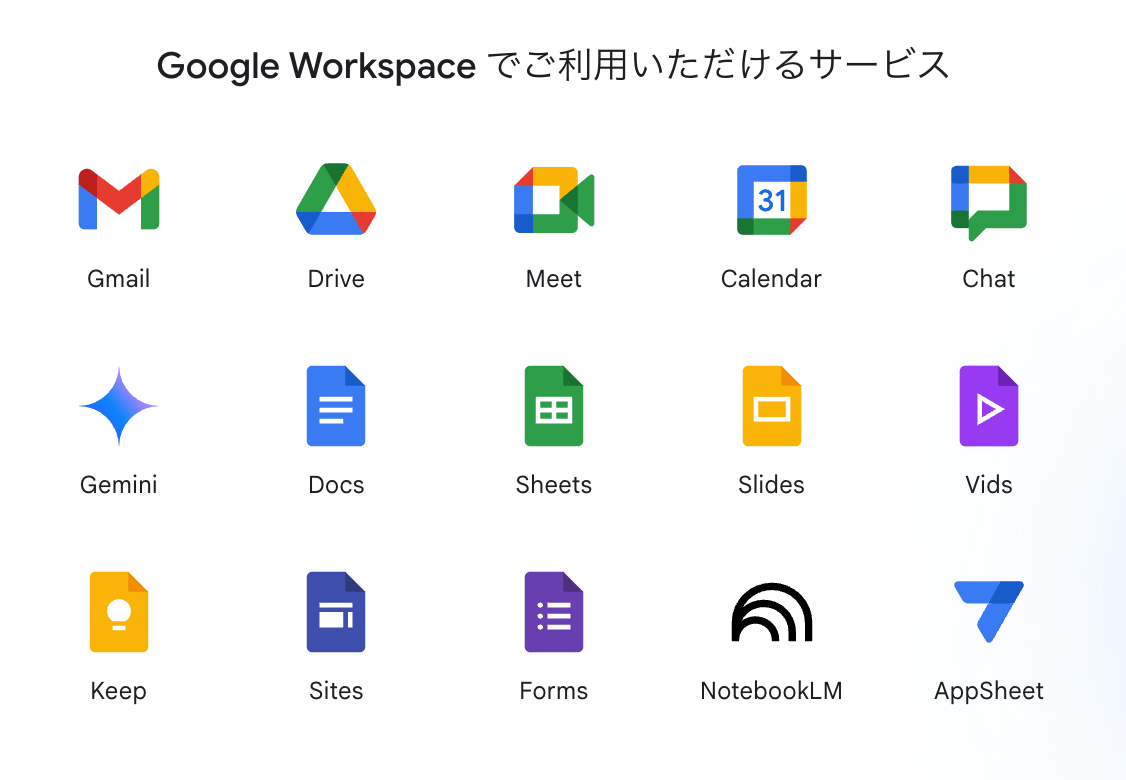Click the Keep lightbulb note icon

click(118, 612)
